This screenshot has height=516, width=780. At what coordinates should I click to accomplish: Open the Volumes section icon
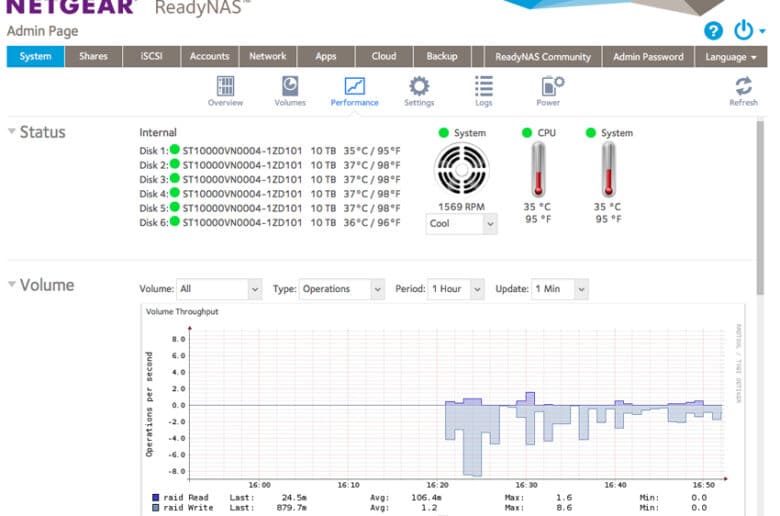click(290, 86)
